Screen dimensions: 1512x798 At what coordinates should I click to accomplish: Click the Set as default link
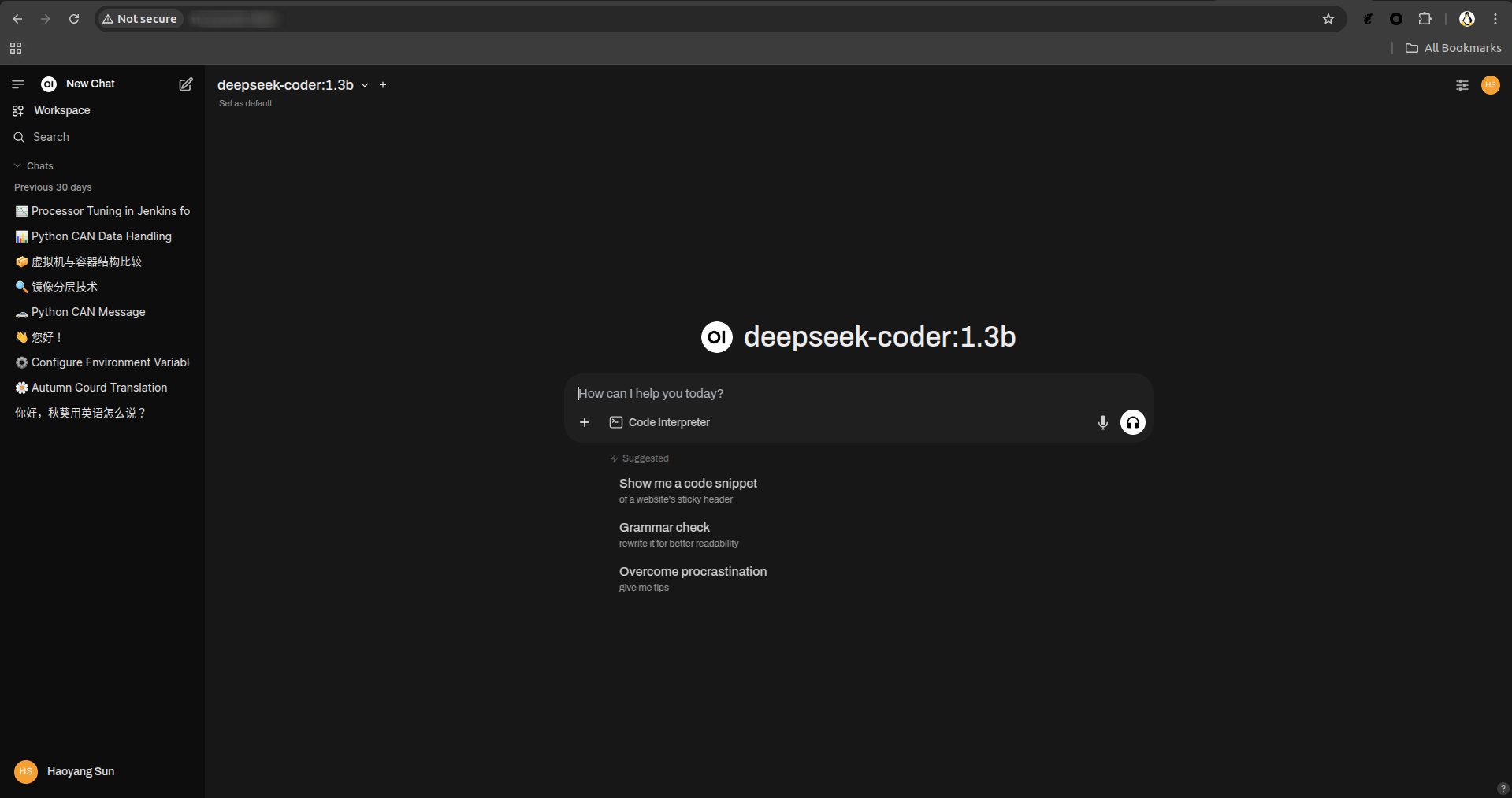(245, 103)
